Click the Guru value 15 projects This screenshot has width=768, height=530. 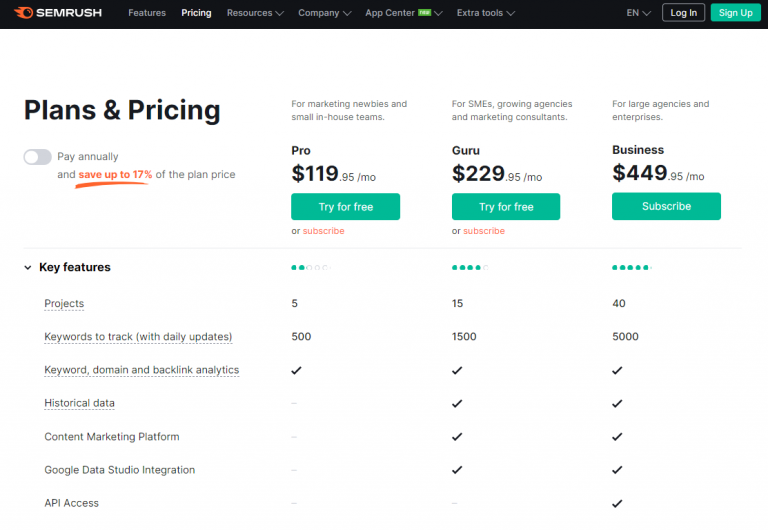point(457,303)
